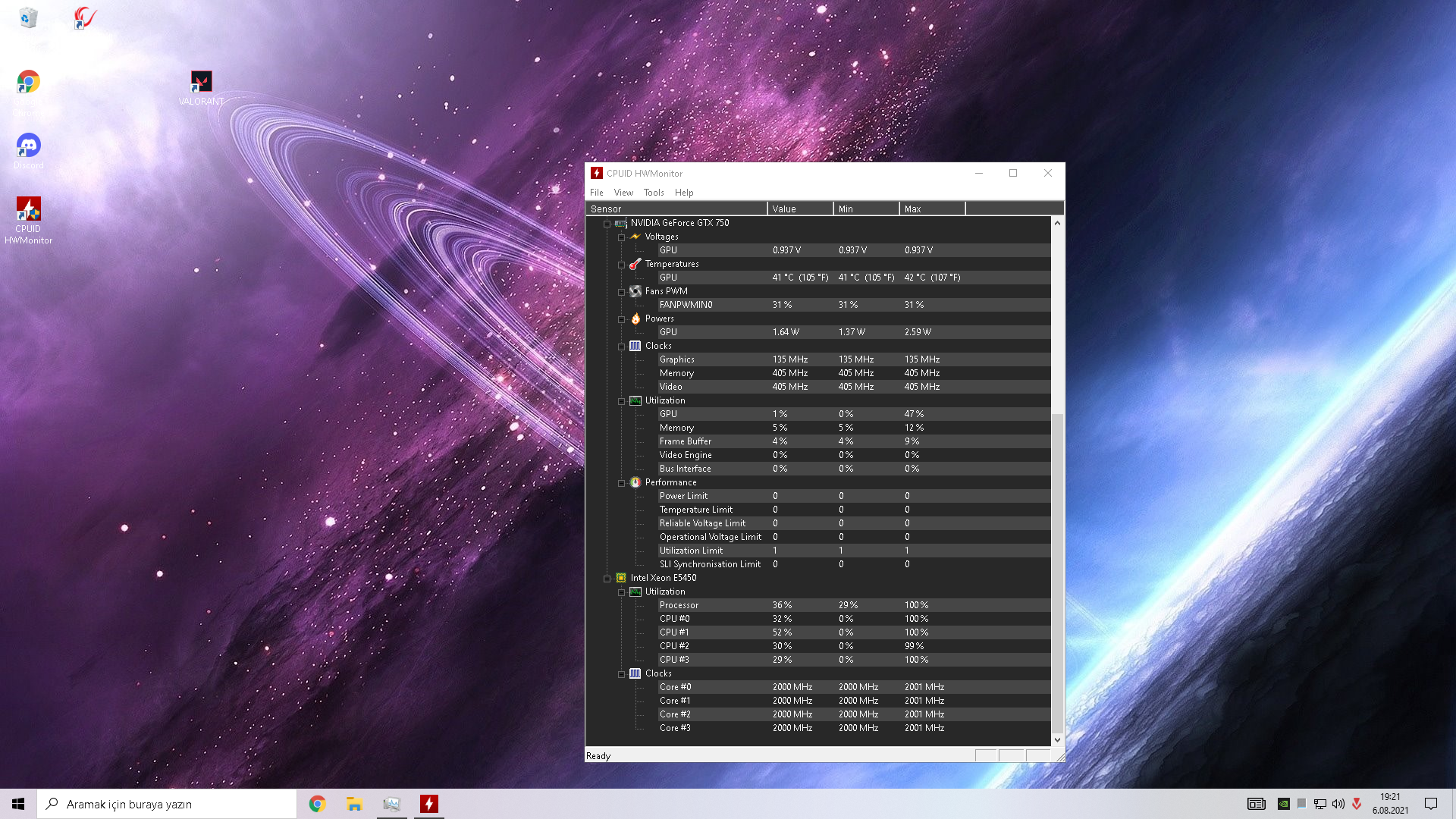
Task: Click the Powers flame icon
Action: click(635, 318)
